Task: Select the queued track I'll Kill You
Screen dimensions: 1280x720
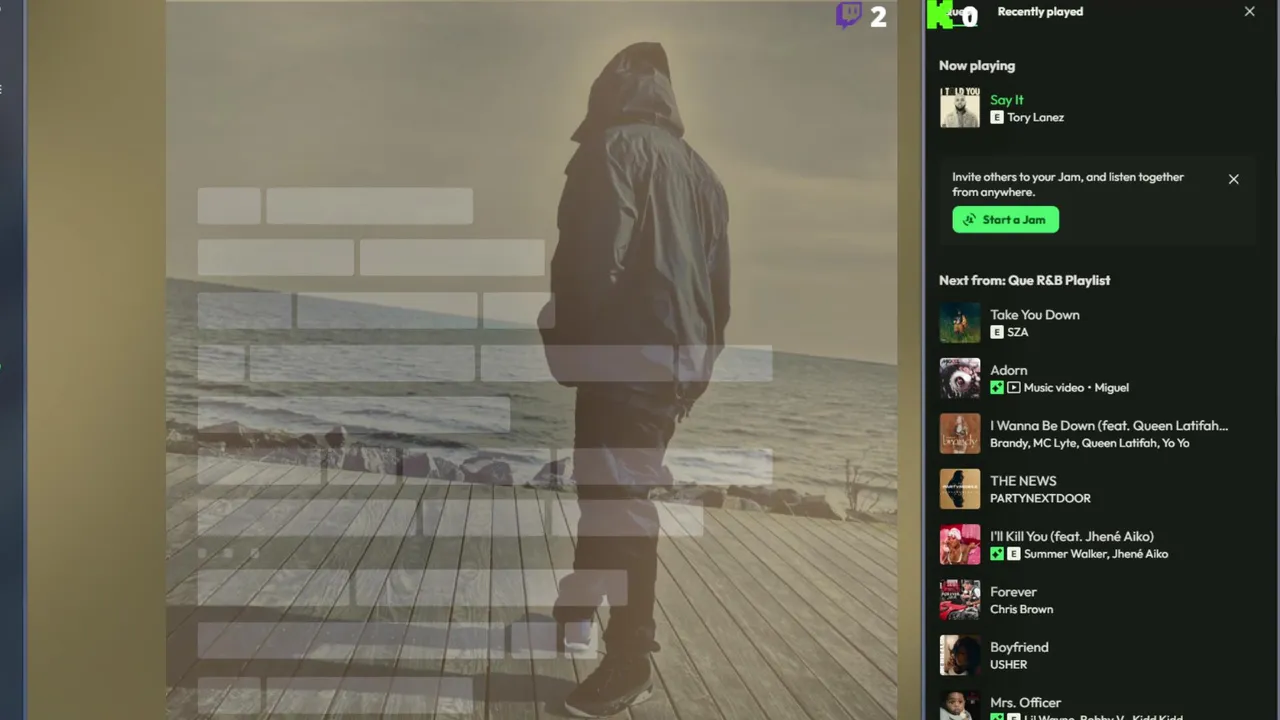Action: tap(1072, 537)
